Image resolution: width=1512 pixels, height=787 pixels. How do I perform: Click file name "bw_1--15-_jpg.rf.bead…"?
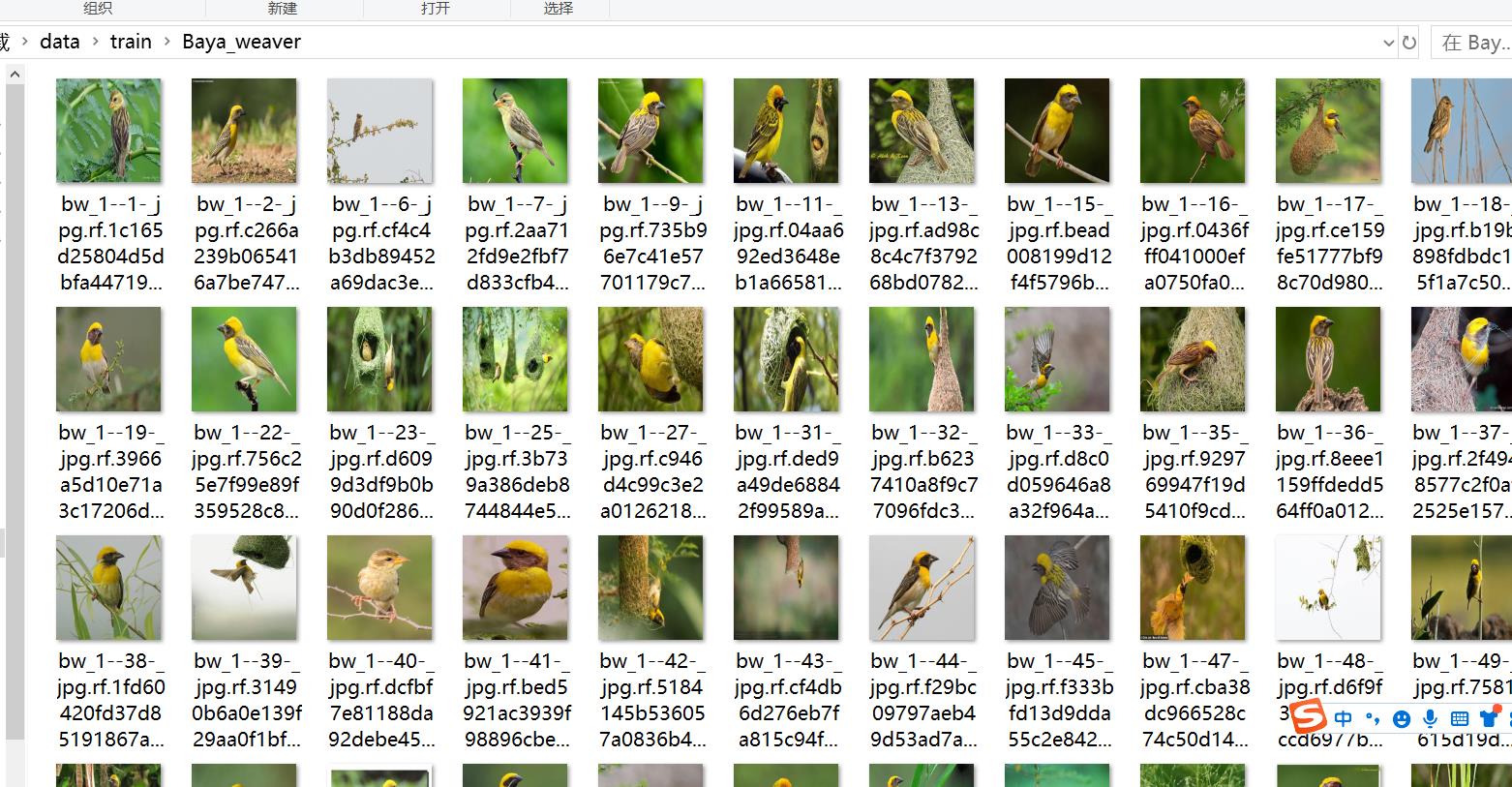tap(1059, 243)
